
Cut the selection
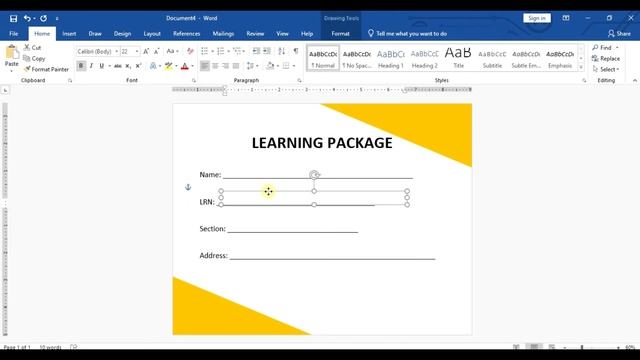32,48
